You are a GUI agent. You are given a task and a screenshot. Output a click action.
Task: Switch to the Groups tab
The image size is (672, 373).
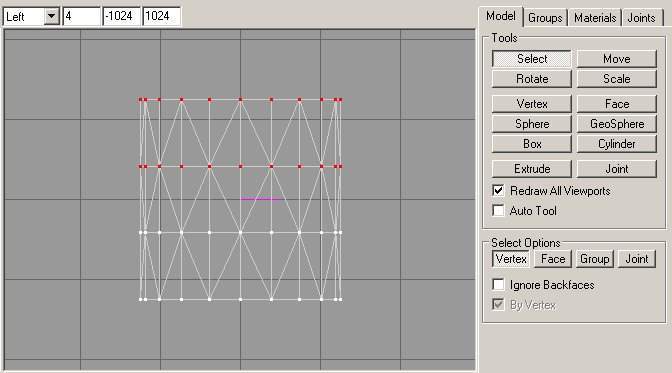pos(545,18)
